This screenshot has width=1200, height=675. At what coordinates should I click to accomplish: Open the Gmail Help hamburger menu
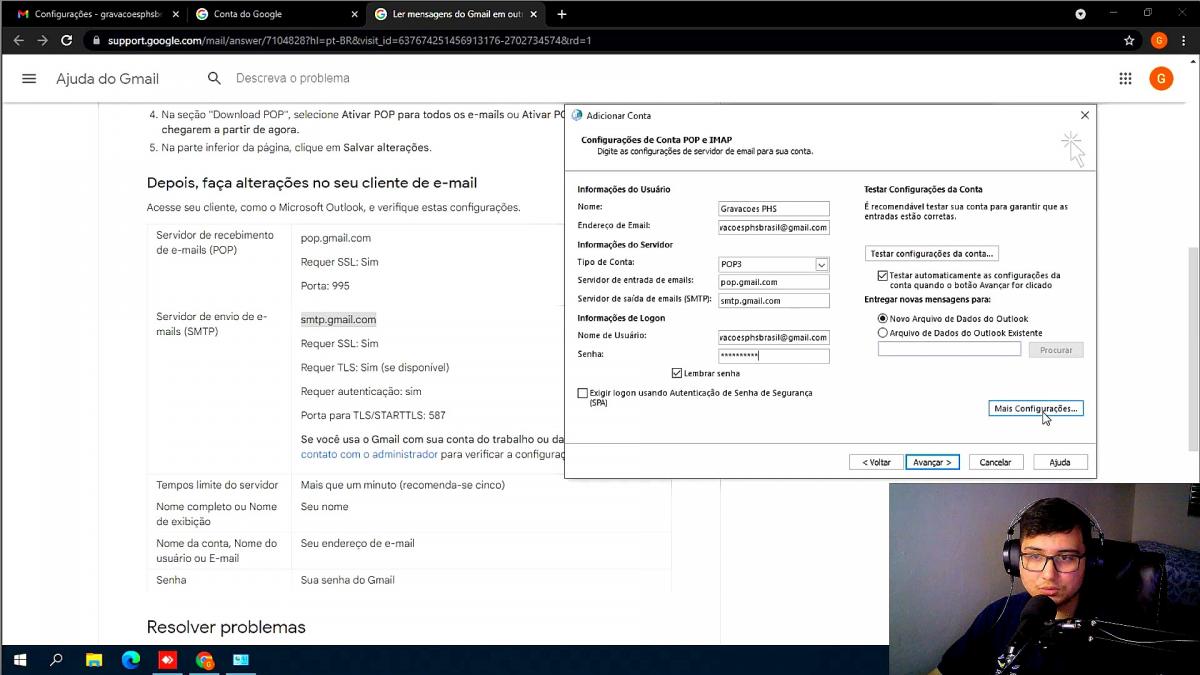pyautogui.click(x=29, y=79)
